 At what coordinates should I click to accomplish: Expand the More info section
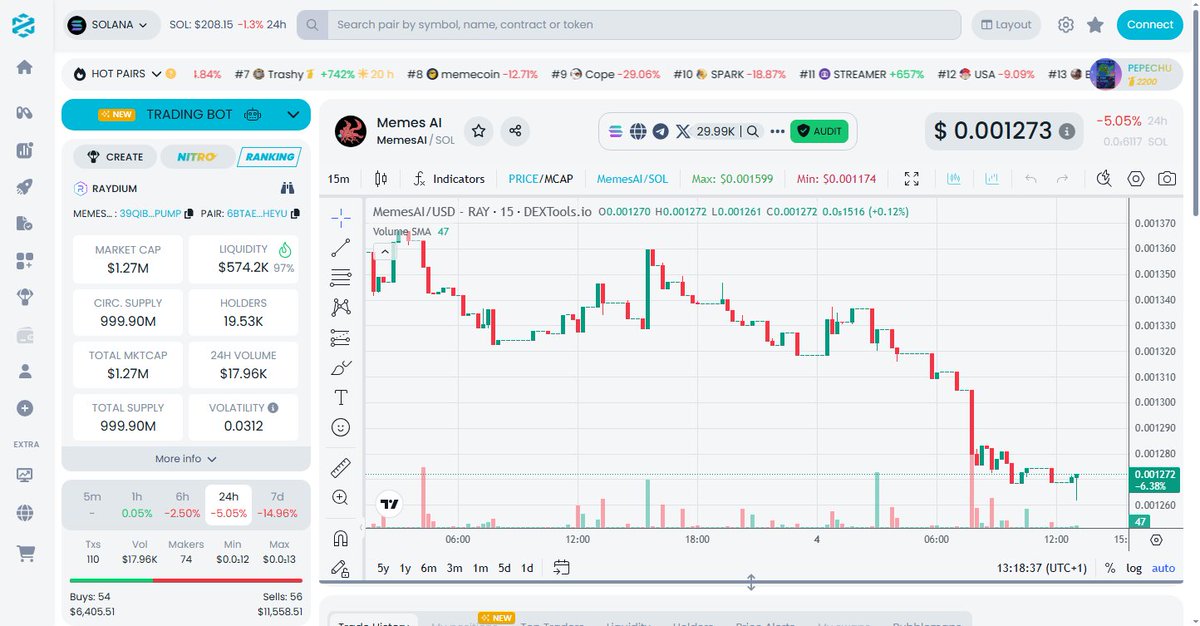pyautogui.click(x=185, y=458)
